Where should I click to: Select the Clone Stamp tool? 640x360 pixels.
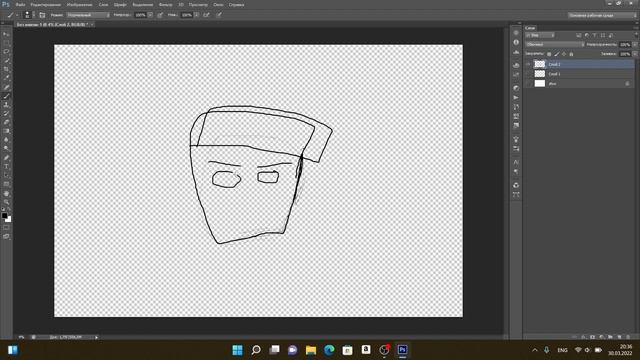pyautogui.click(x=6, y=105)
